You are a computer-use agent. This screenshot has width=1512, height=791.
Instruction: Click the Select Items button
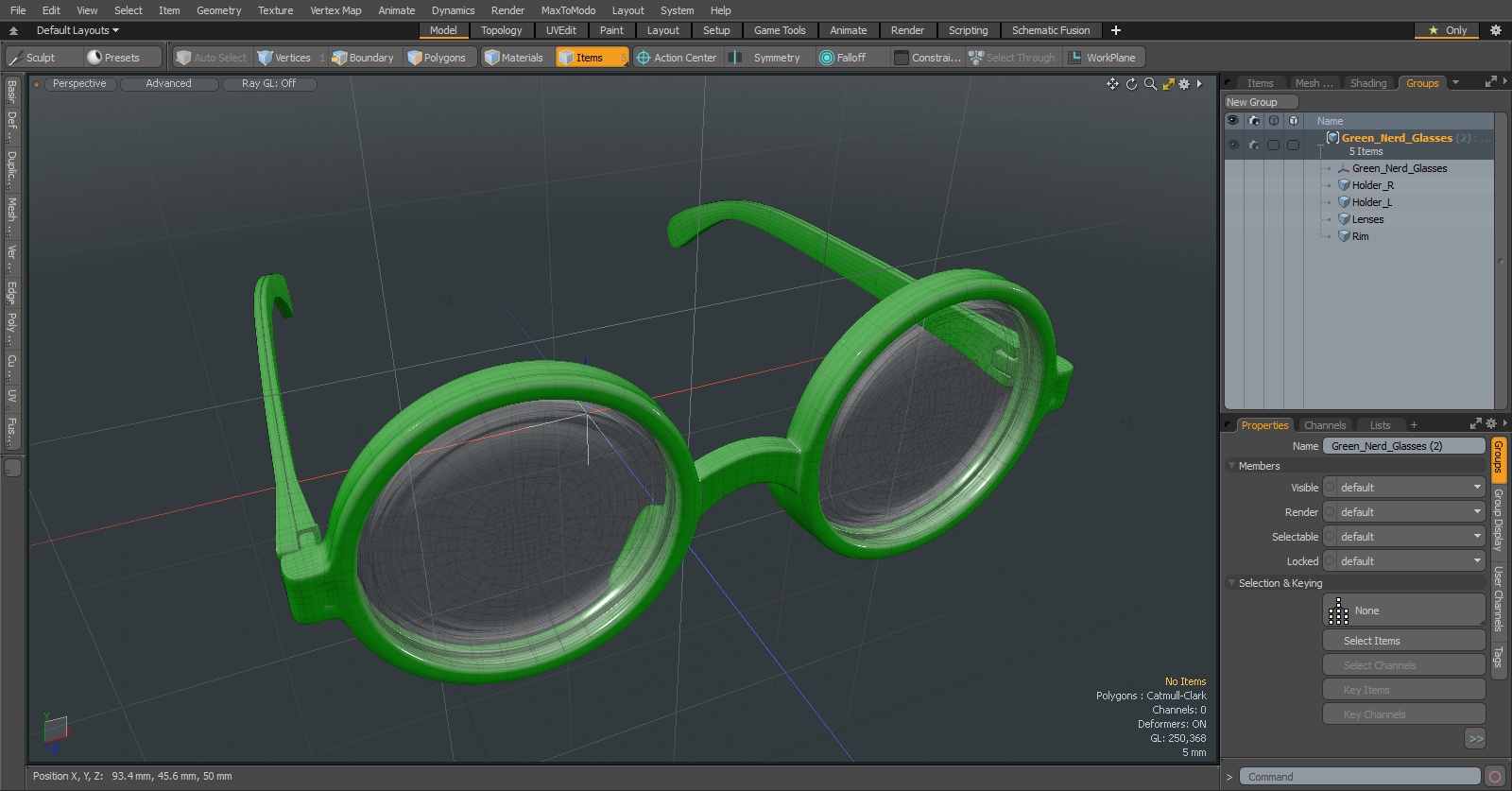[1404, 641]
